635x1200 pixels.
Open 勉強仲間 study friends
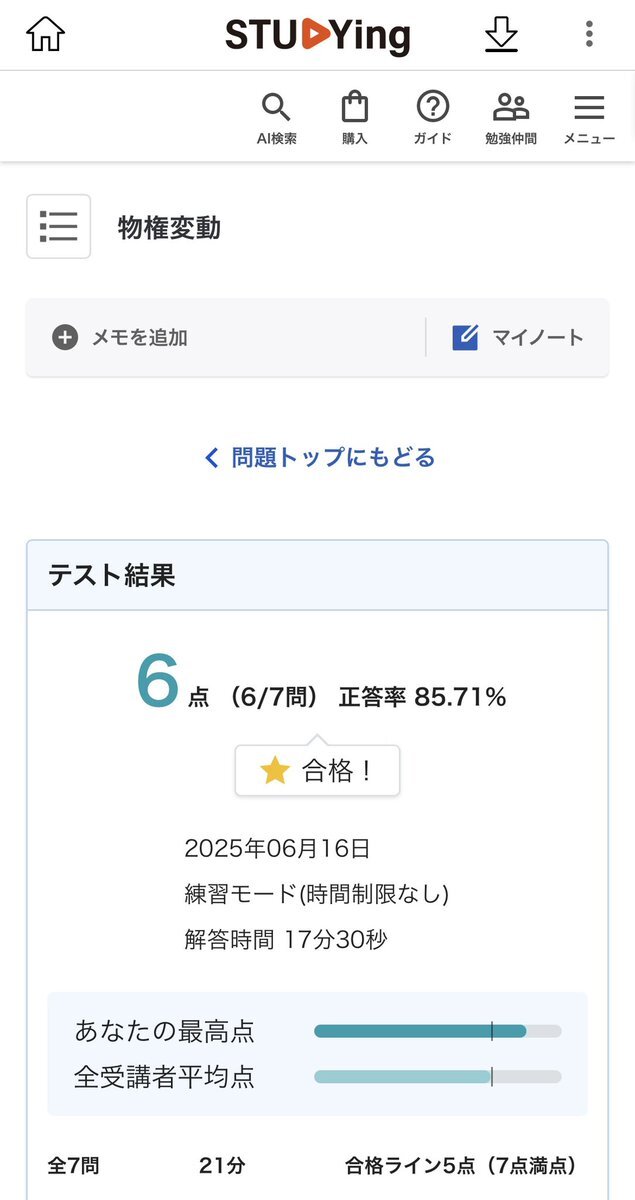511,118
